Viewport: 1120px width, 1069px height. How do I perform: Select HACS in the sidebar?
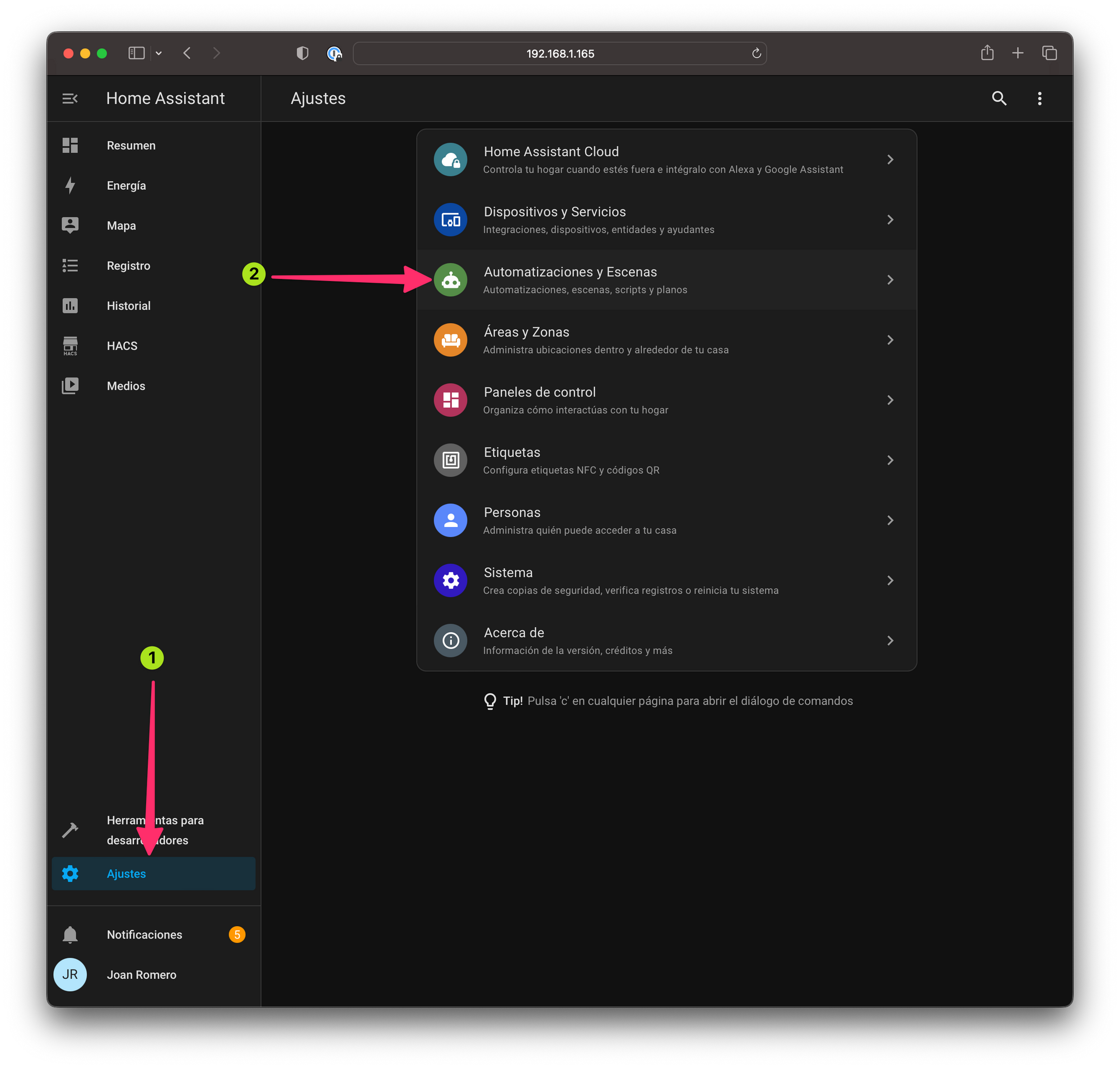pyautogui.click(x=153, y=346)
